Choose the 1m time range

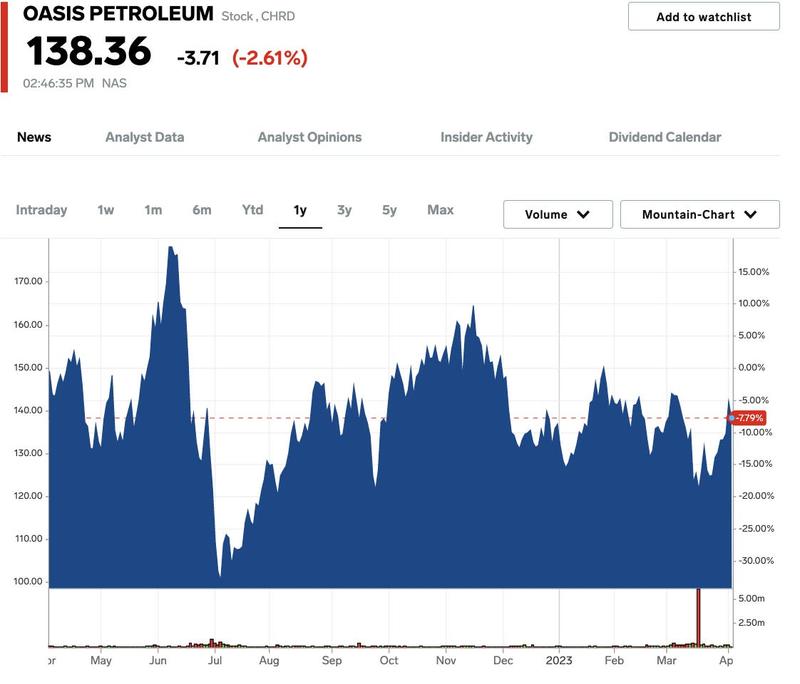(x=153, y=210)
